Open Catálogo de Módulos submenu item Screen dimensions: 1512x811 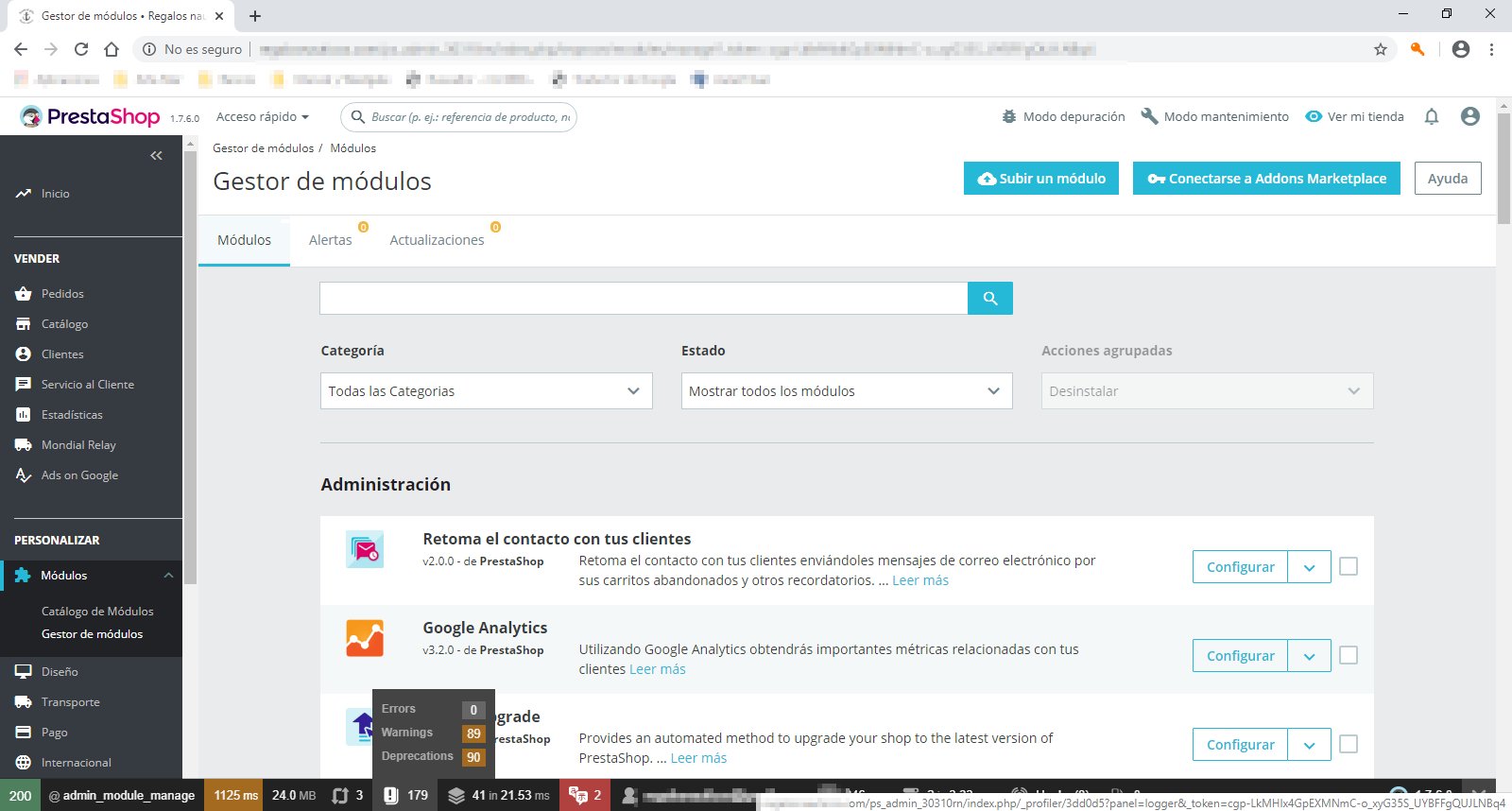[x=97, y=612]
